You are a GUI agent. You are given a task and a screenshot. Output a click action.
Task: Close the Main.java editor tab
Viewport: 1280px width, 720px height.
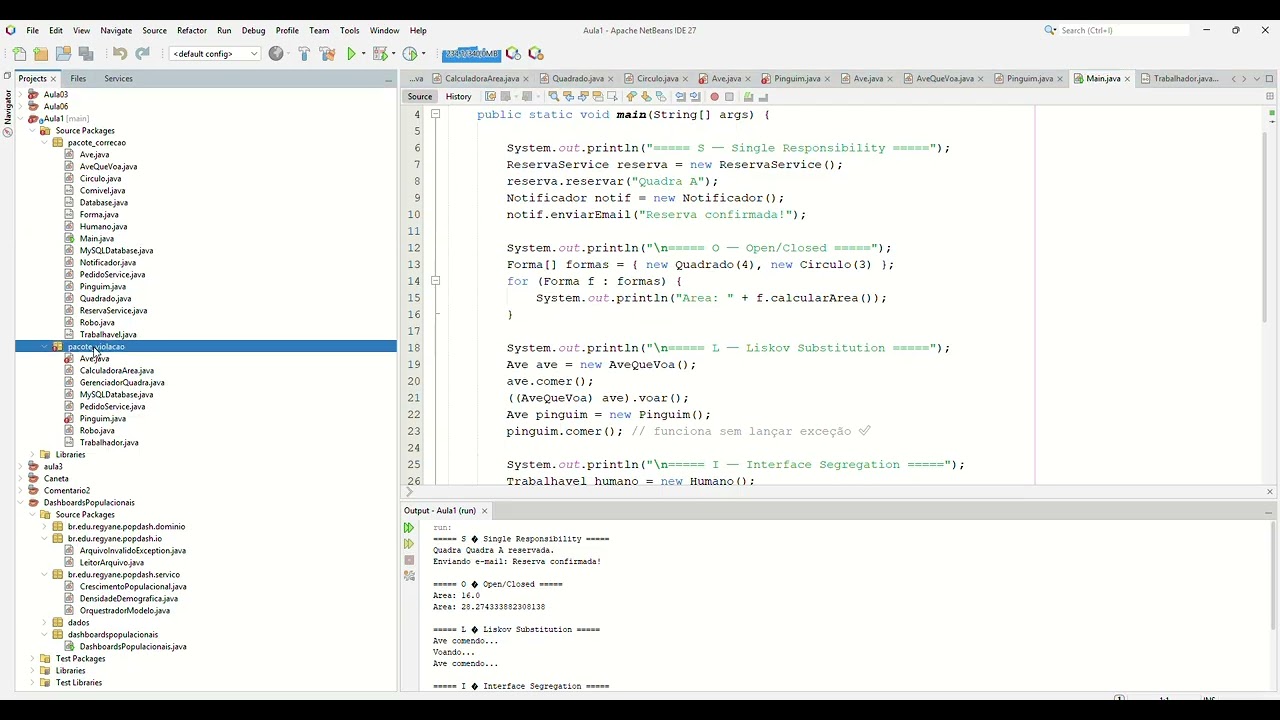click(x=1127, y=79)
